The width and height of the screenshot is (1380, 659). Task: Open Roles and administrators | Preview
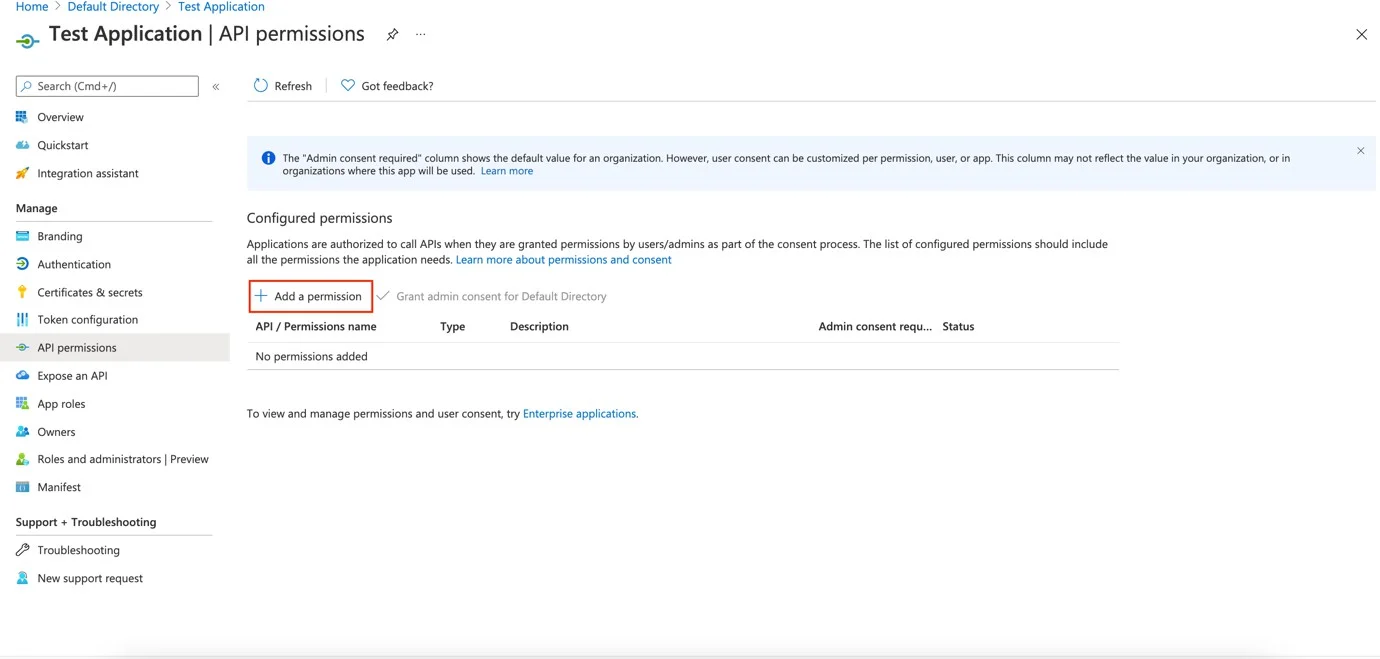tap(123, 459)
